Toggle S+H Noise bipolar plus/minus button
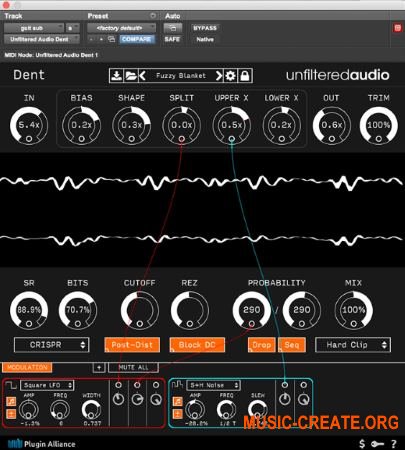Screen dimensions: 405x450 (177, 414)
